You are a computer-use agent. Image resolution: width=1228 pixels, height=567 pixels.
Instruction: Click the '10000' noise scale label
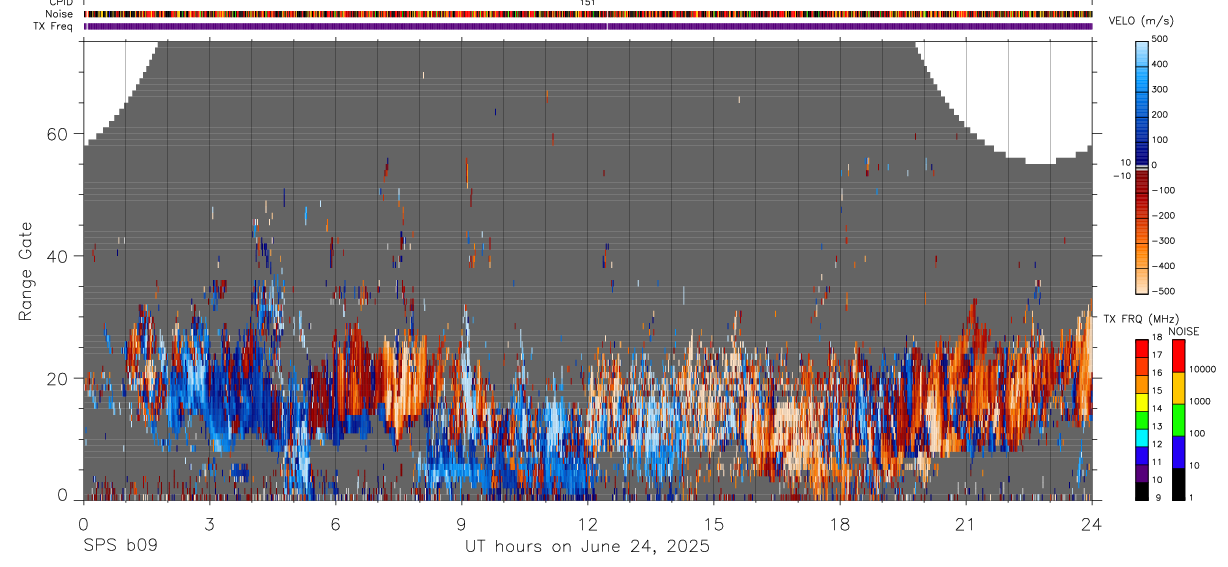1202,369
